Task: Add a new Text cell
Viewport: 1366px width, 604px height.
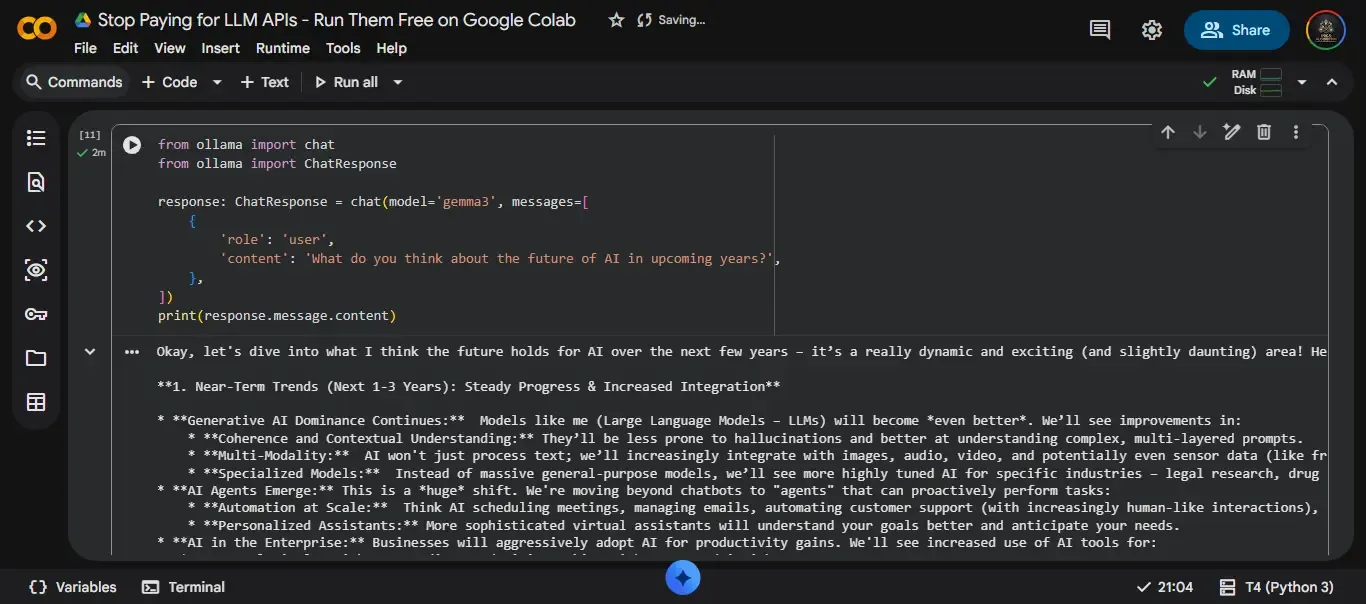Action: click(265, 82)
